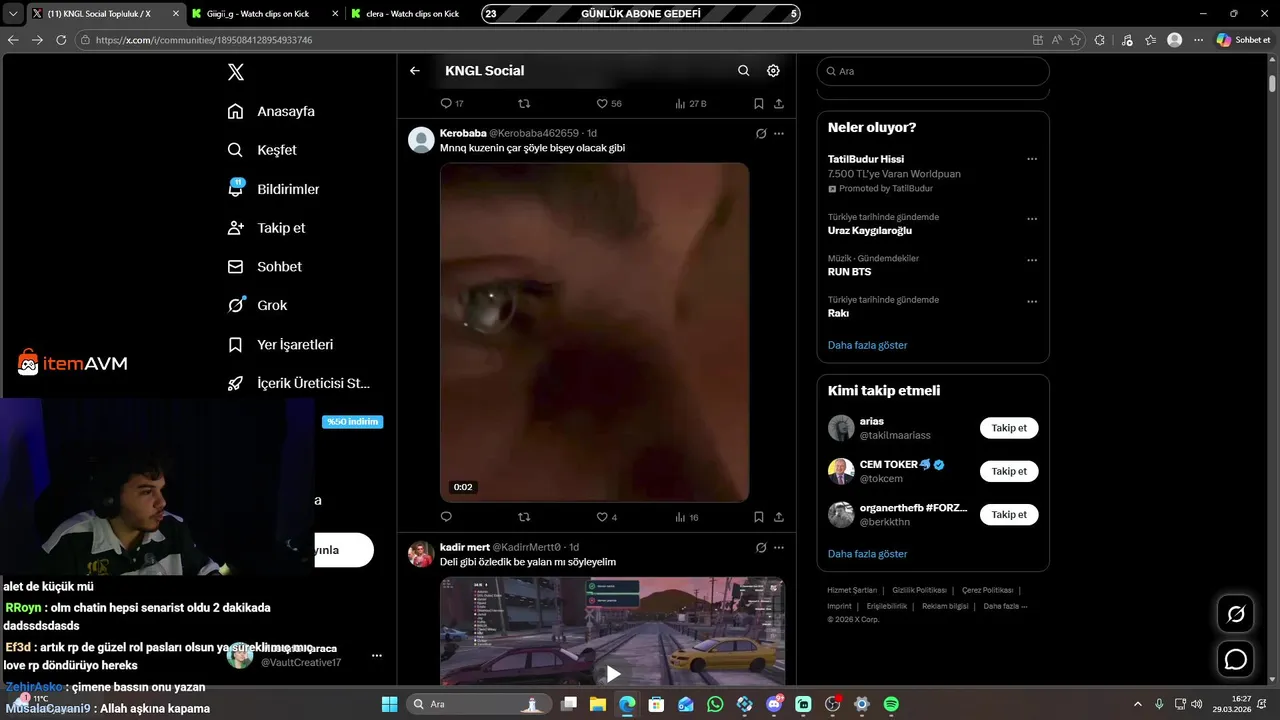Image resolution: width=1280 pixels, height=720 pixels.
Task: Open Hizmet Şartları footer link
Action: pyautogui.click(x=852, y=590)
